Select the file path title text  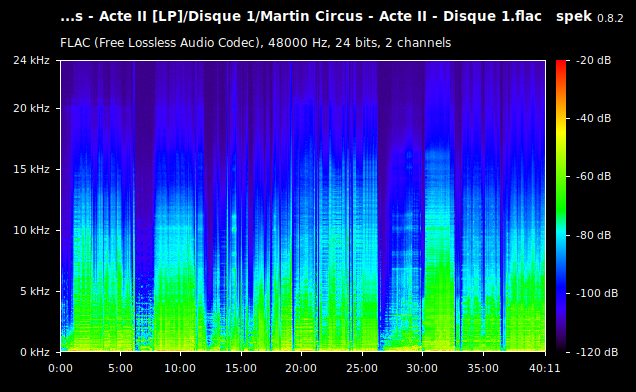(301, 17)
